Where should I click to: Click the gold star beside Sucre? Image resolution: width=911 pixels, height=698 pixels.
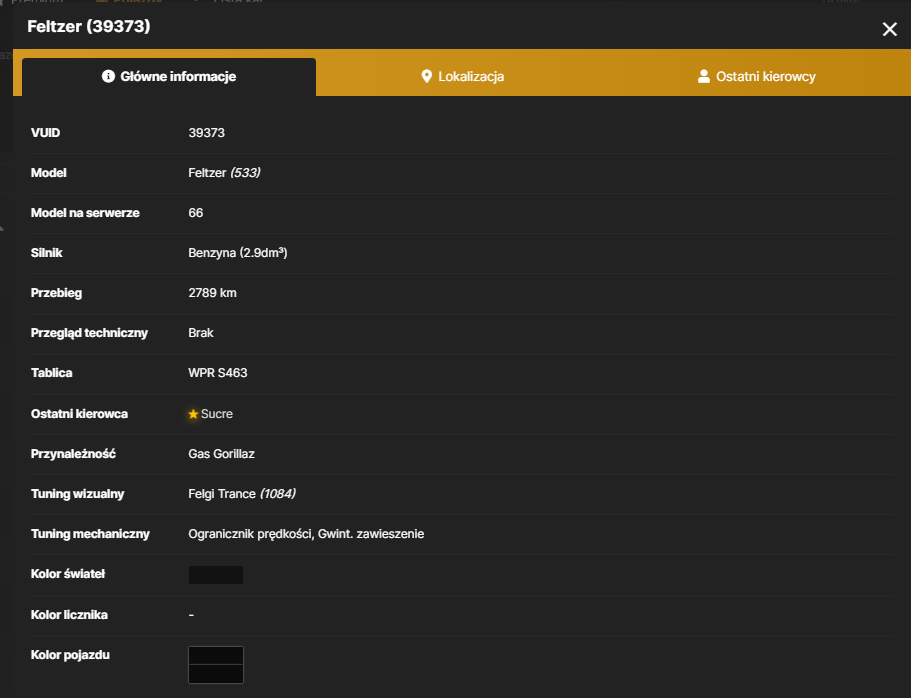coord(193,414)
